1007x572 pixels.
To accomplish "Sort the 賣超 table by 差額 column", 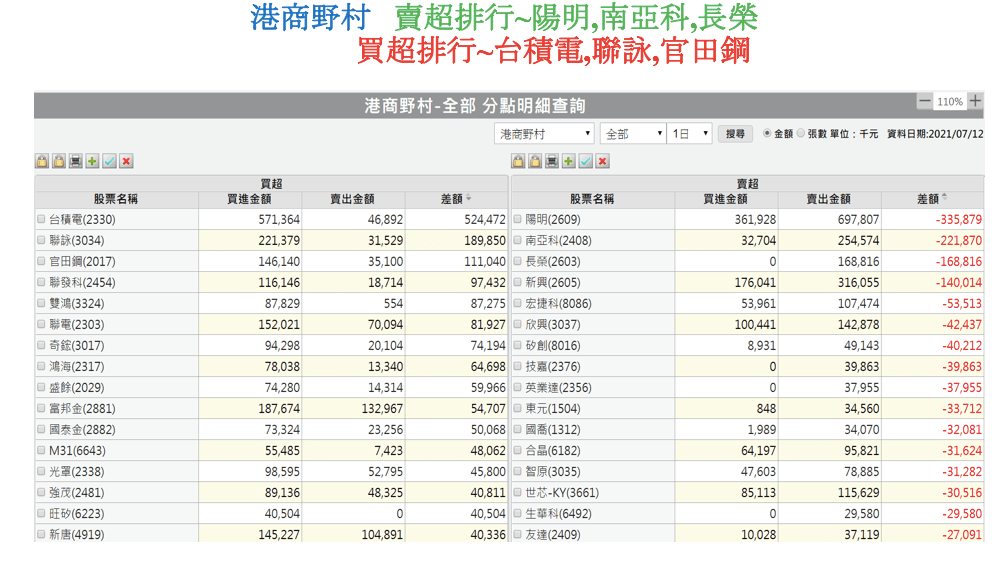I will coord(932,199).
